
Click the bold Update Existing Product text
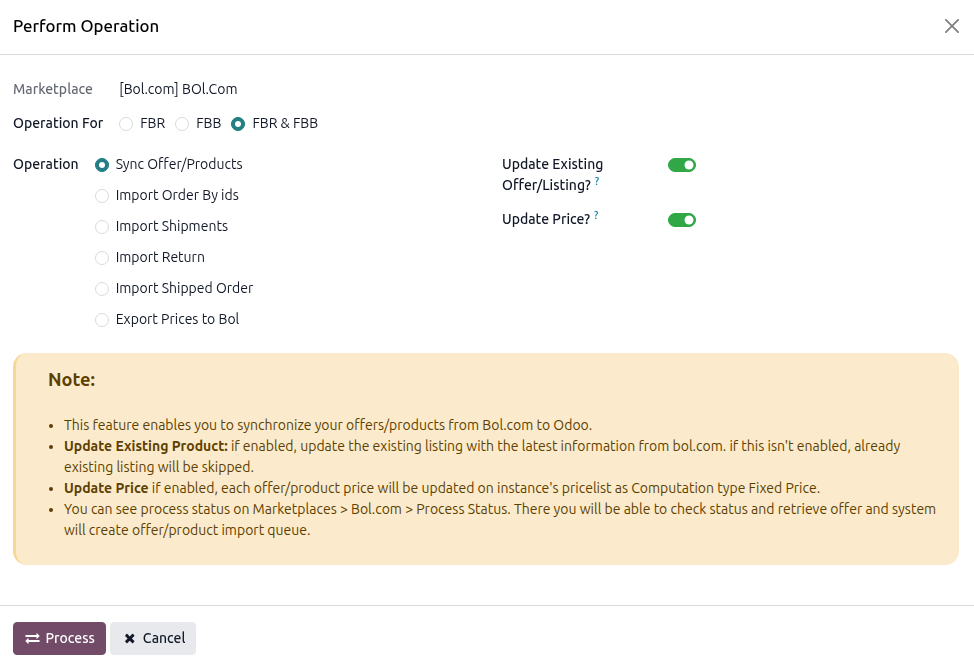pos(146,446)
